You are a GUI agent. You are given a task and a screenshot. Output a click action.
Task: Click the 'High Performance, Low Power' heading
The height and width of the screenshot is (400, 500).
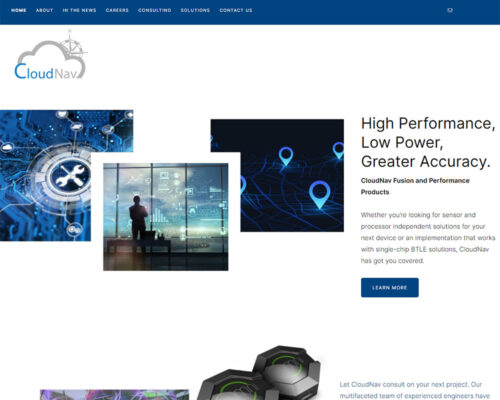pyautogui.click(x=428, y=142)
